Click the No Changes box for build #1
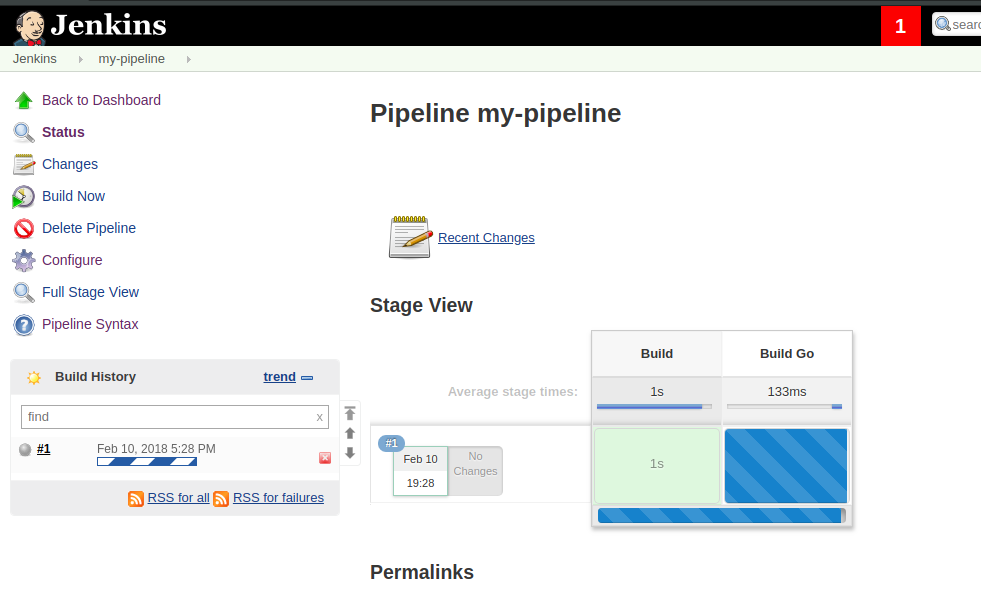Screen dimensions: 981x602 [x=475, y=471]
